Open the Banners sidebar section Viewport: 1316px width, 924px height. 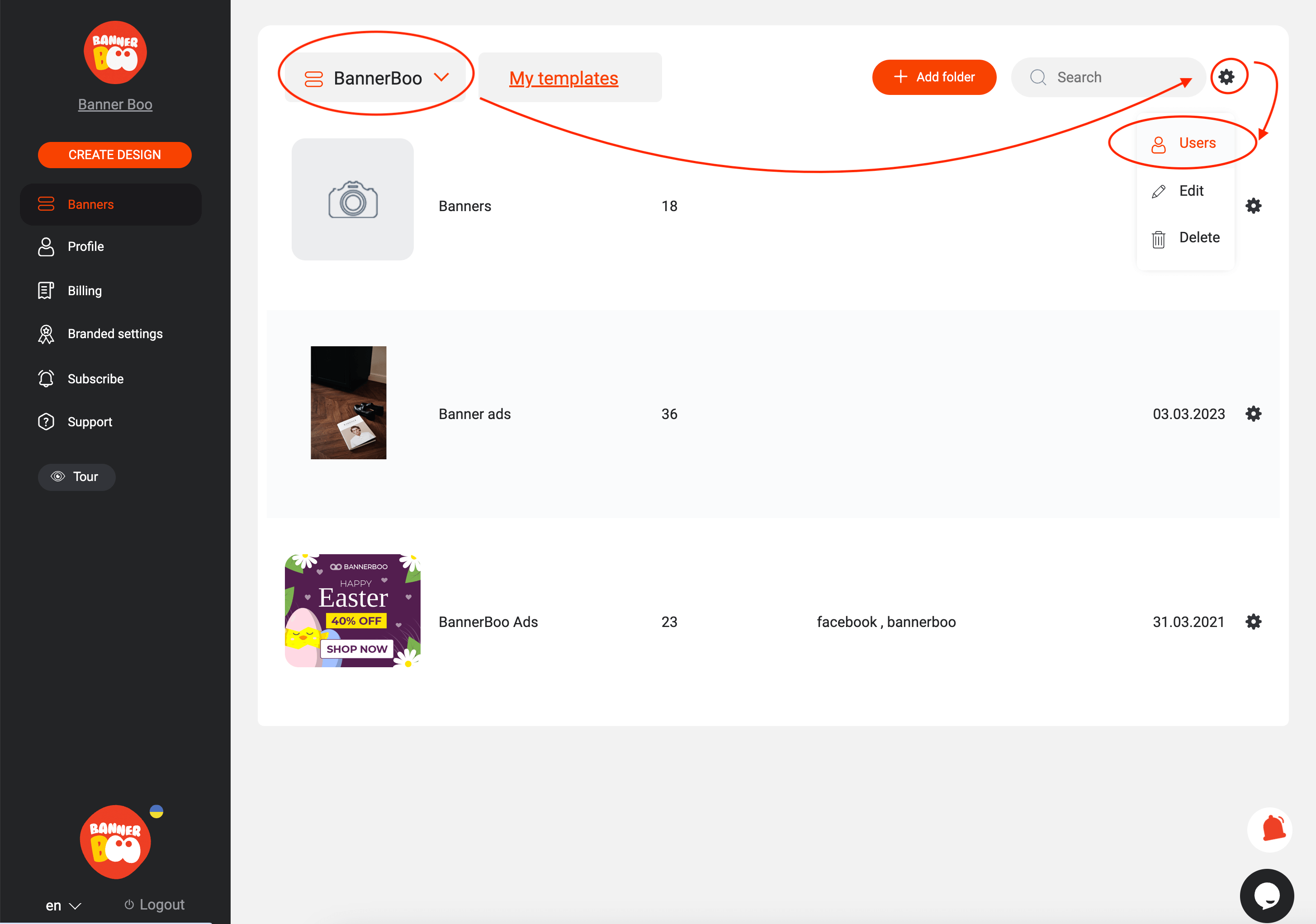(111, 204)
